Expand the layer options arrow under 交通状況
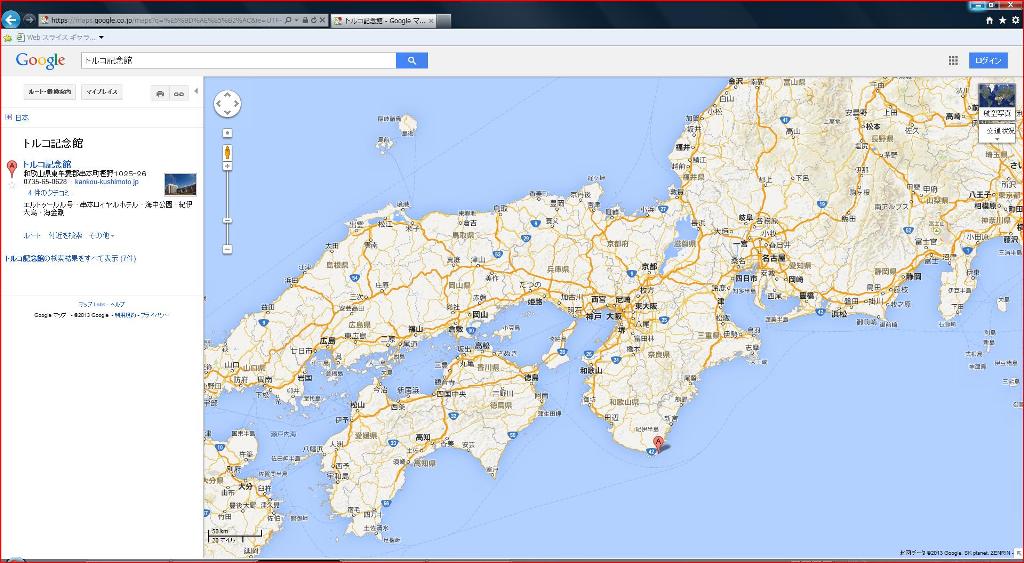The height and width of the screenshot is (563, 1024). click(x=997, y=139)
